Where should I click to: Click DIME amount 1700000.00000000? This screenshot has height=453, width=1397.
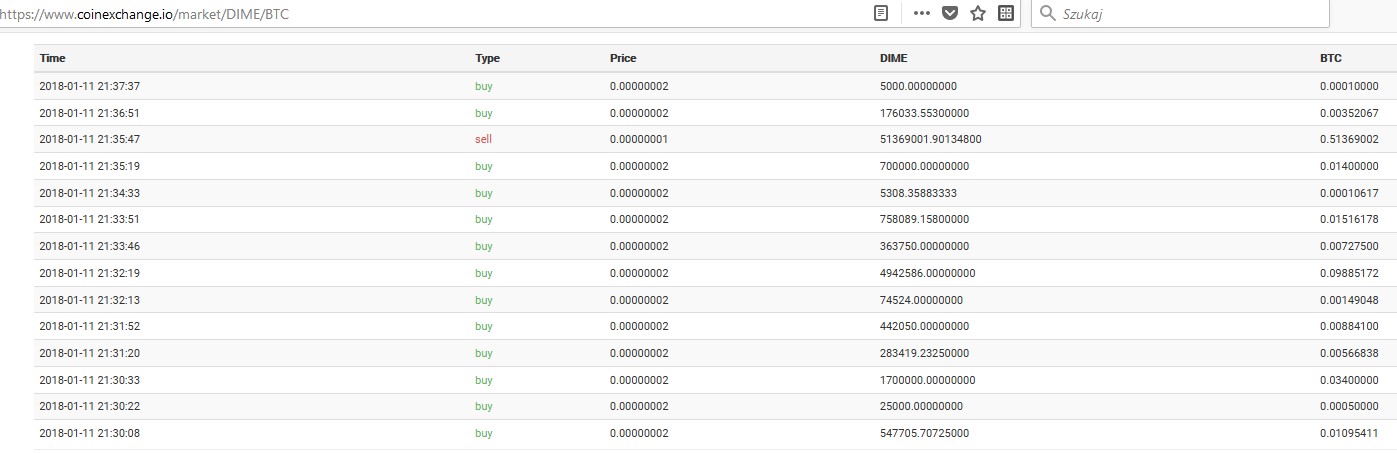tap(927, 380)
